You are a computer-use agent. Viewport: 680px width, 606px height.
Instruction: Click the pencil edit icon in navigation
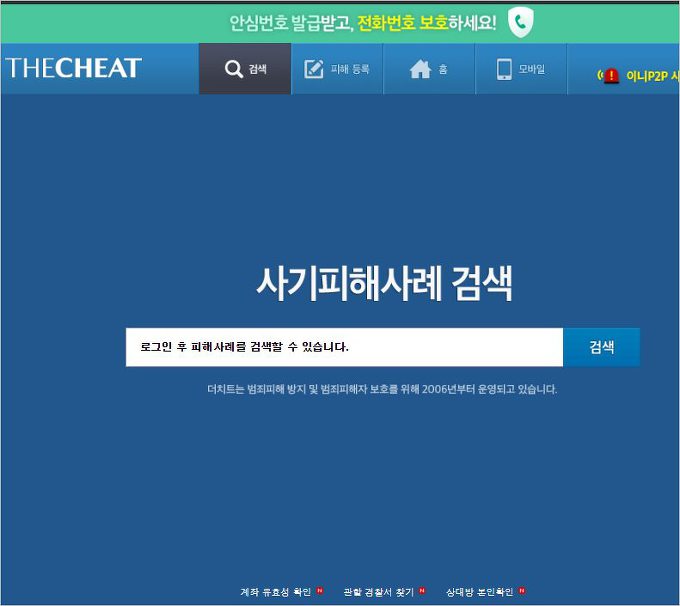(314, 70)
